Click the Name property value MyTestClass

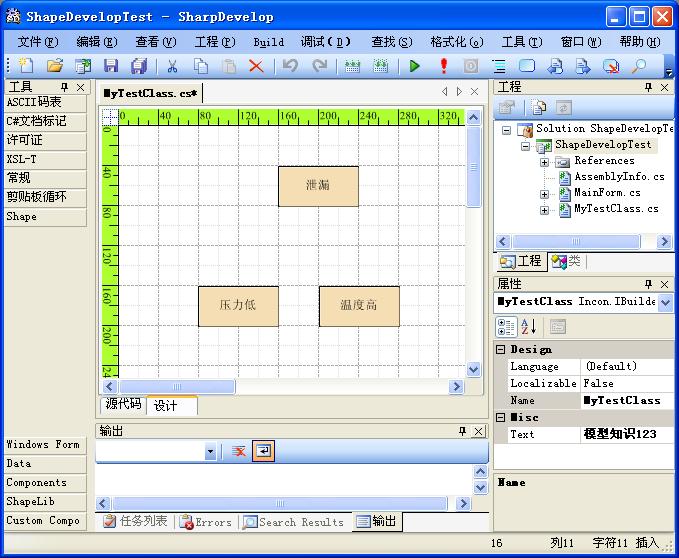pos(626,400)
